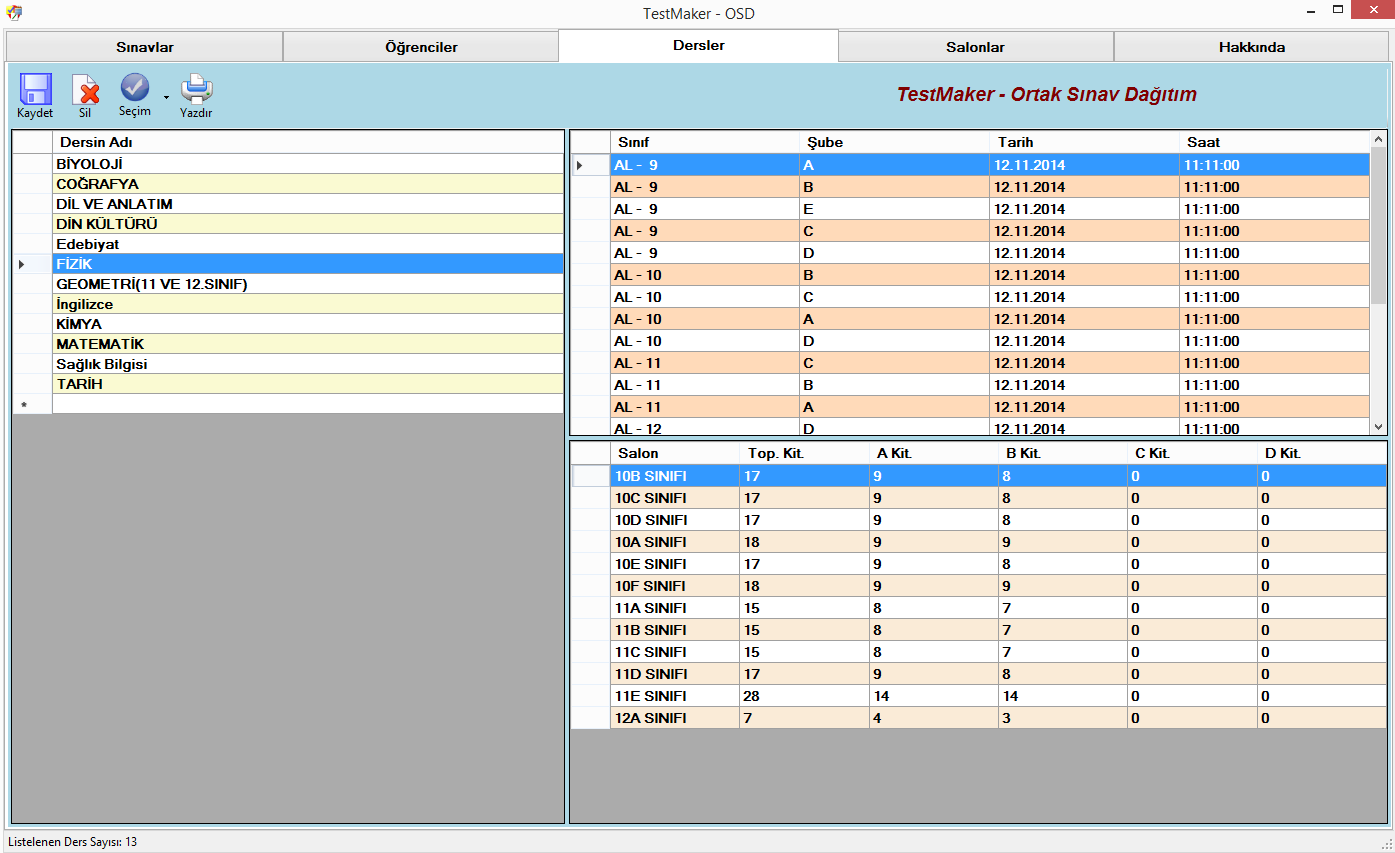The width and height of the screenshot is (1395, 853).
Task: Open the Öğrenciler tab
Action: (x=421, y=47)
